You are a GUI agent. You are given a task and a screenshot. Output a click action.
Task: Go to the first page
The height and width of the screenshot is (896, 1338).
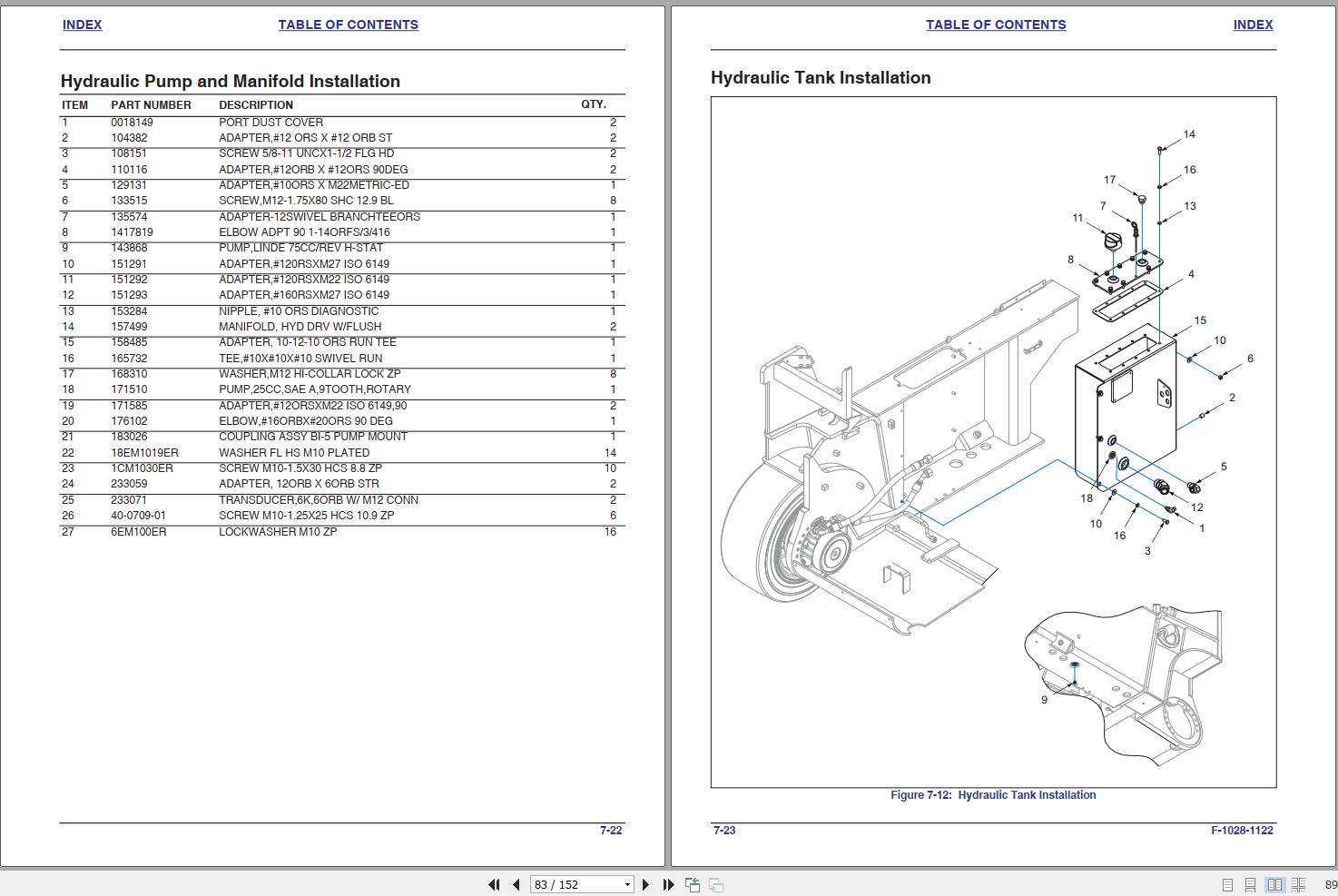pos(494,884)
